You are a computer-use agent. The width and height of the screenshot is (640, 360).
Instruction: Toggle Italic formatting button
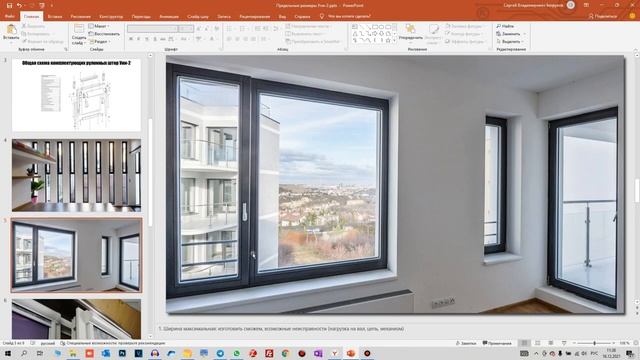point(139,39)
